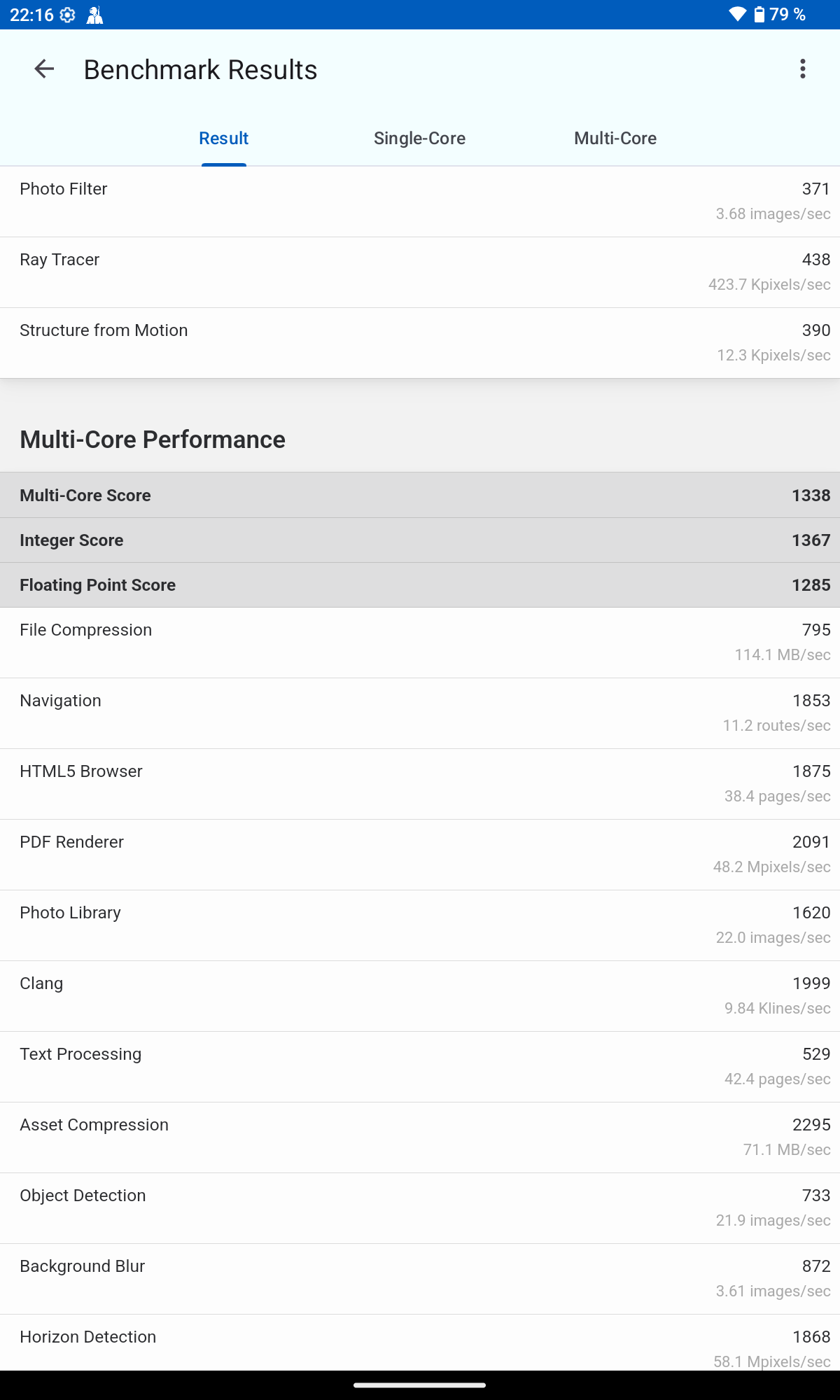The height and width of the screenshot is (1400, 840).
Task: Select the Result tab
Action: point(223,139)
